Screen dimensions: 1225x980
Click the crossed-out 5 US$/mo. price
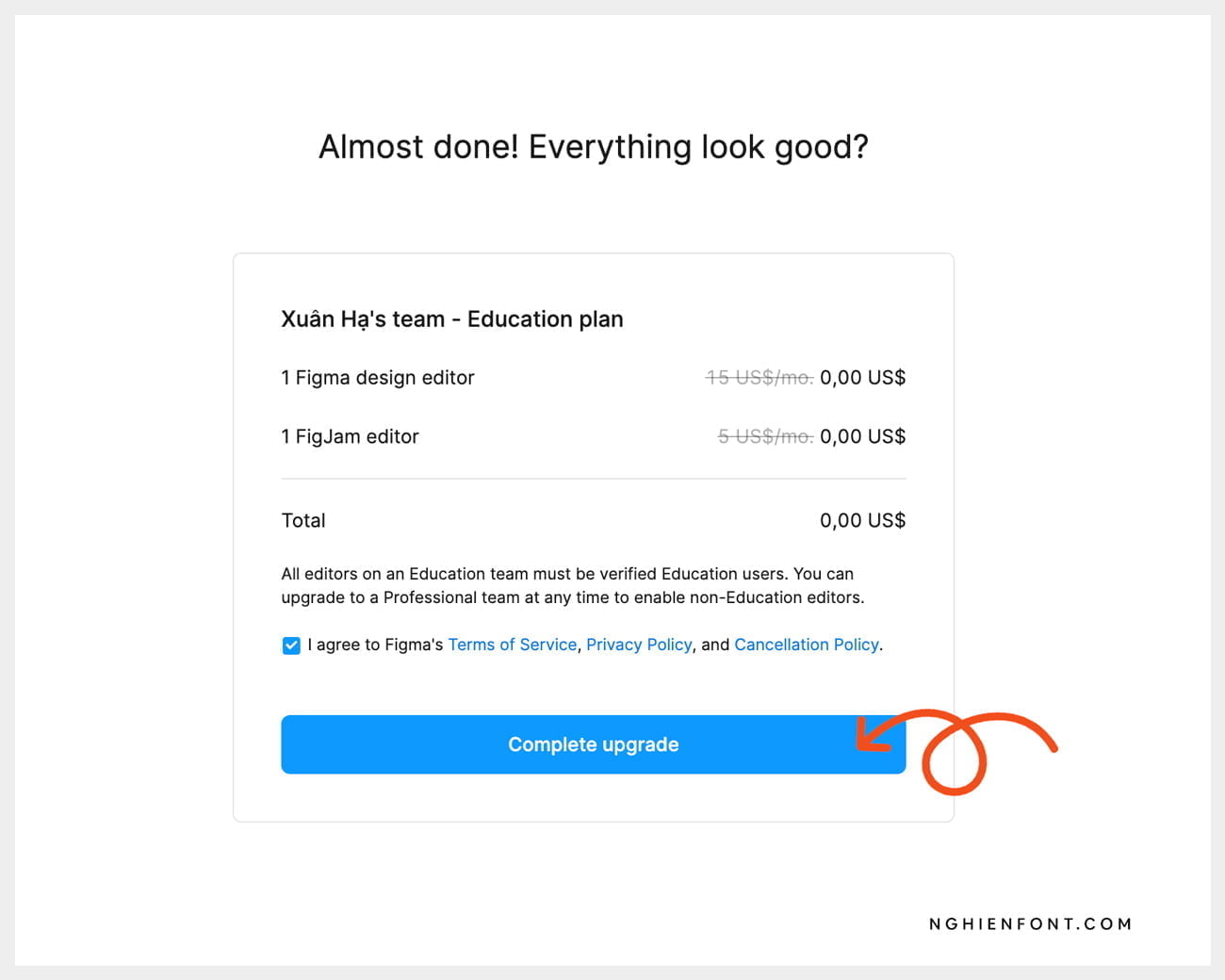[765, 436]
